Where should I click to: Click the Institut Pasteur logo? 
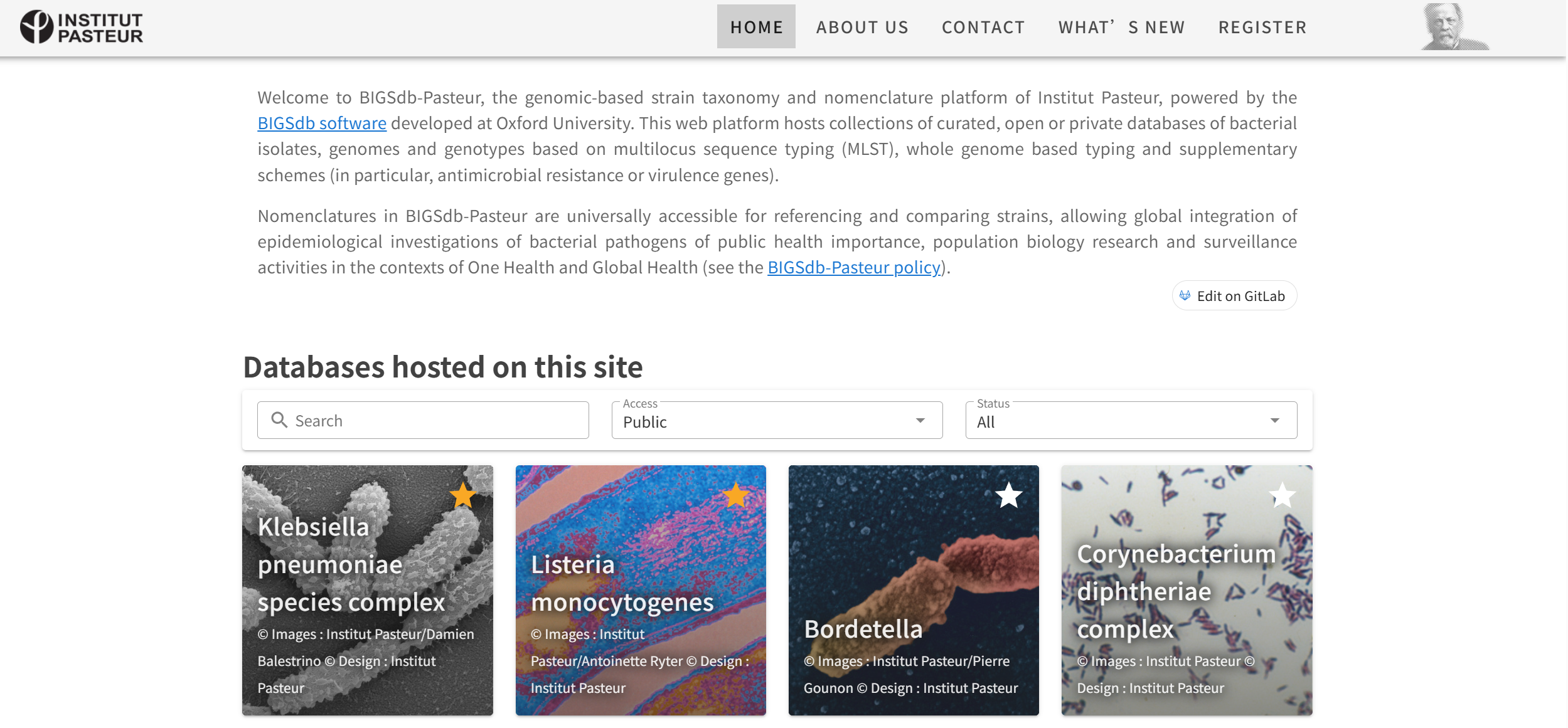tap(82, 28)
